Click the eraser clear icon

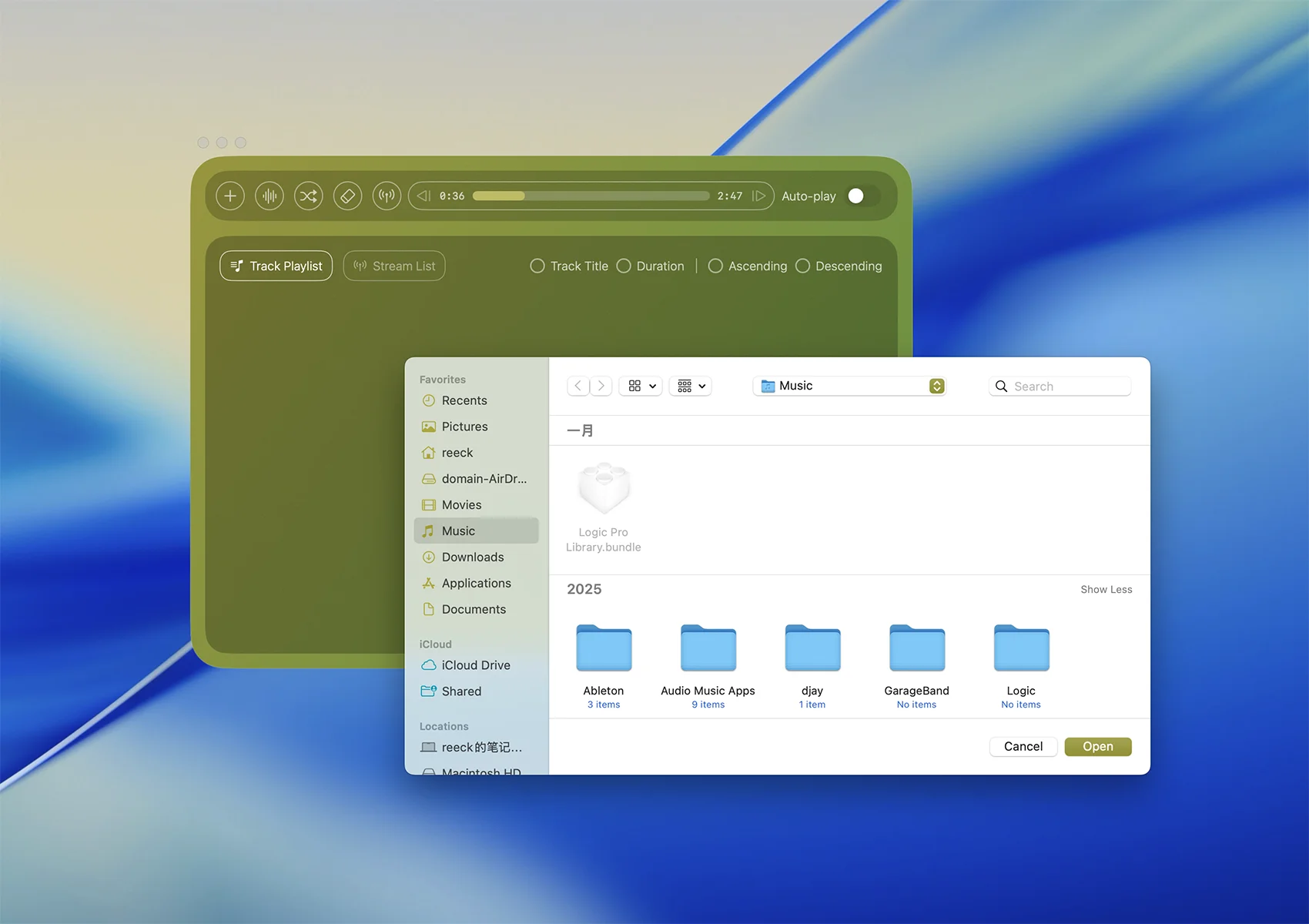348,196
